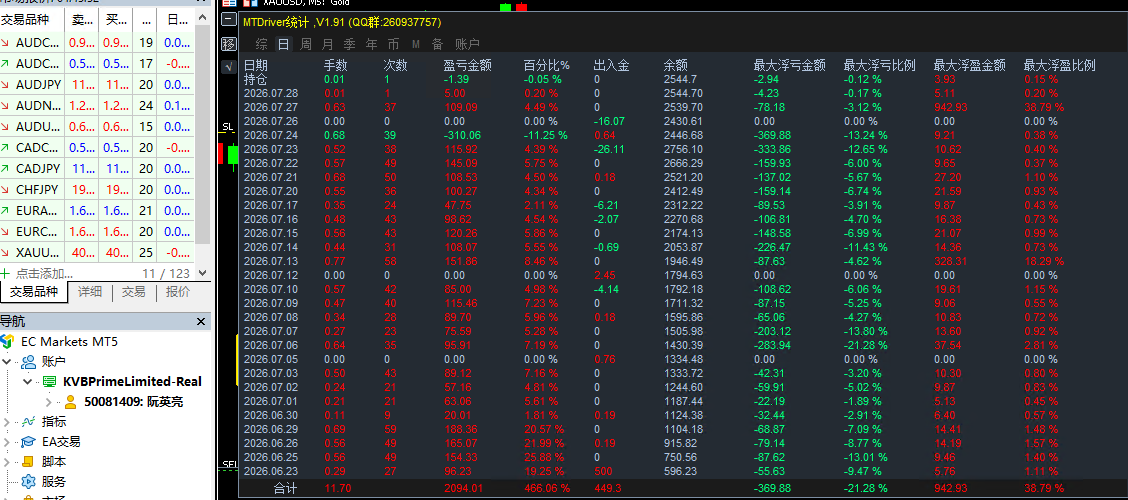The height and width of the screenshot is (500, 1128).
Task: Click the Market Watch scrollbar down arrow
Action: 202,273
